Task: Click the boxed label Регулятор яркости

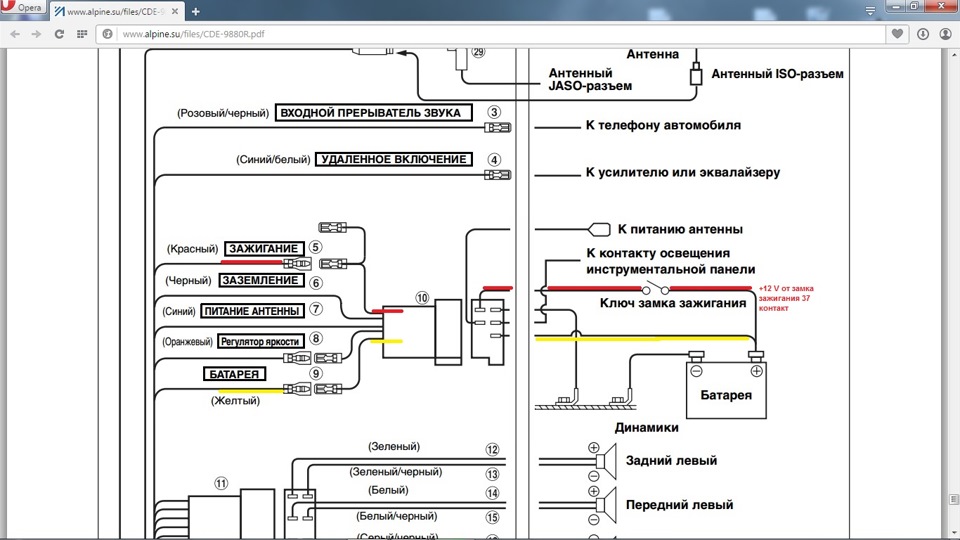Action: (261, 342)
